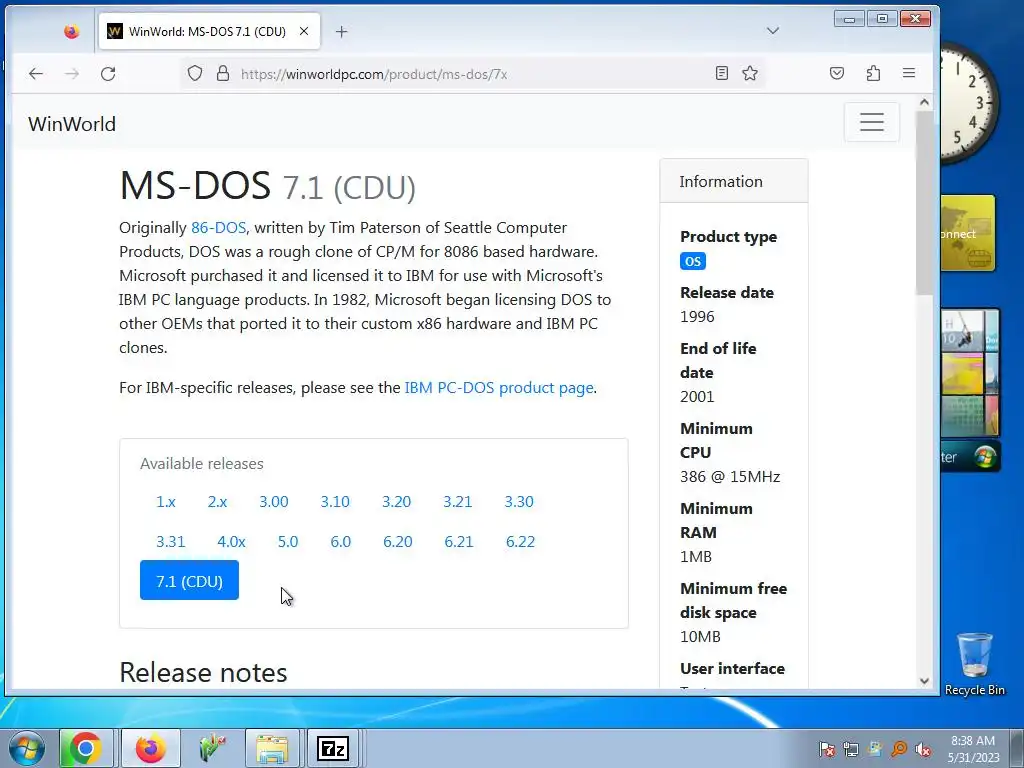Open Action Center flag tray icon
This screenshot has height=768, width=1024.
827,748
